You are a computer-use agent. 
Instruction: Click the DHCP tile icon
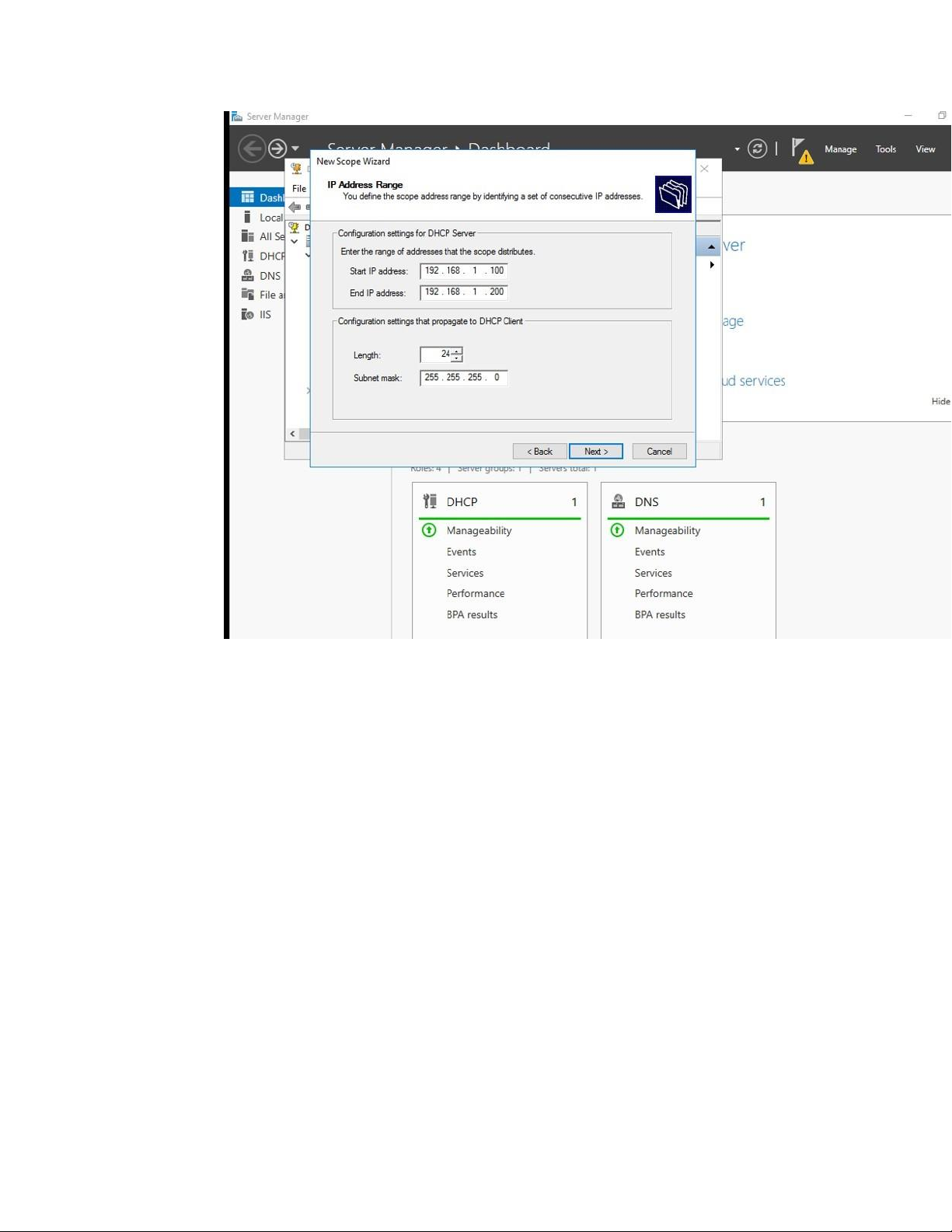click(x=430, y=501)
